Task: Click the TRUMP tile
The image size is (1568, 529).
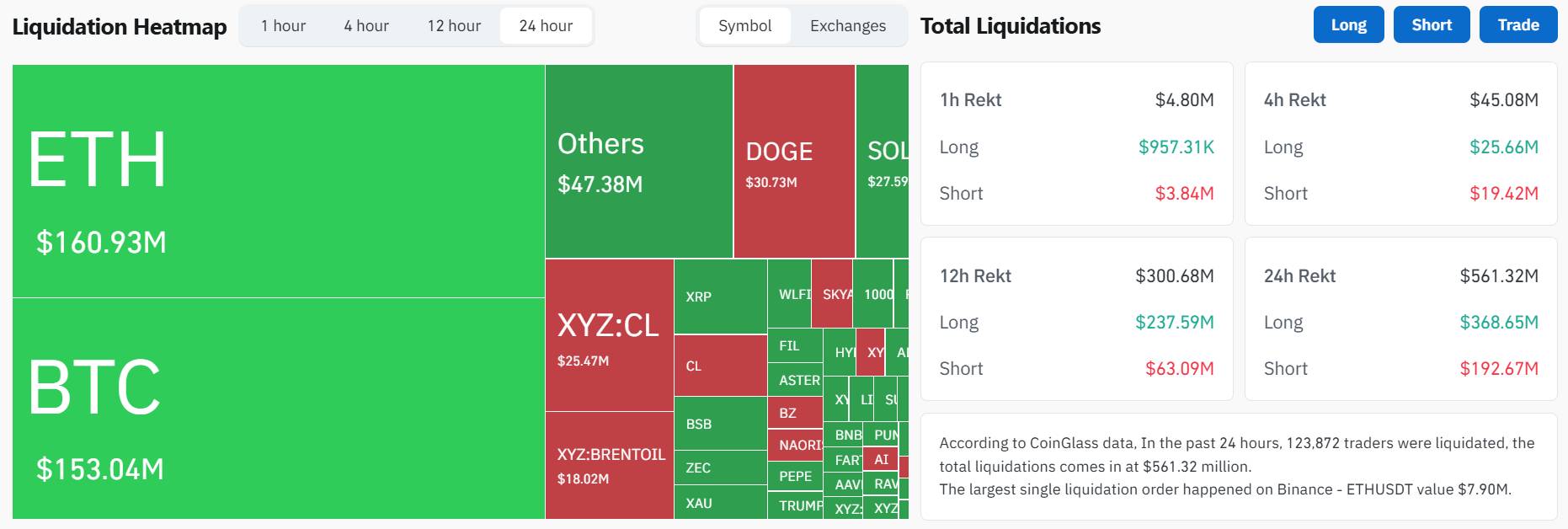Action: (795, 505)
